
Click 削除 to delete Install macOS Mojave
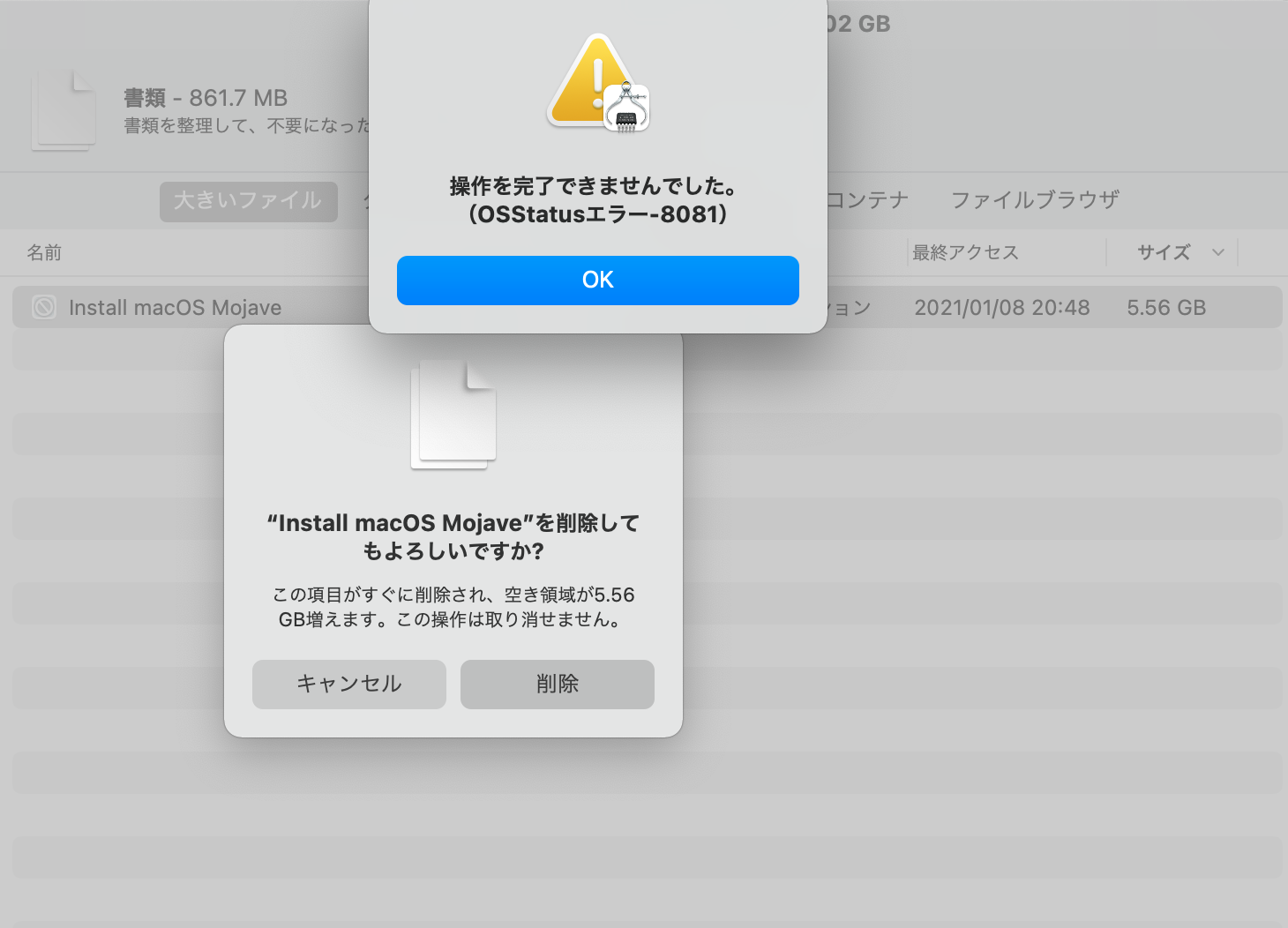click(x=558, y=685)
